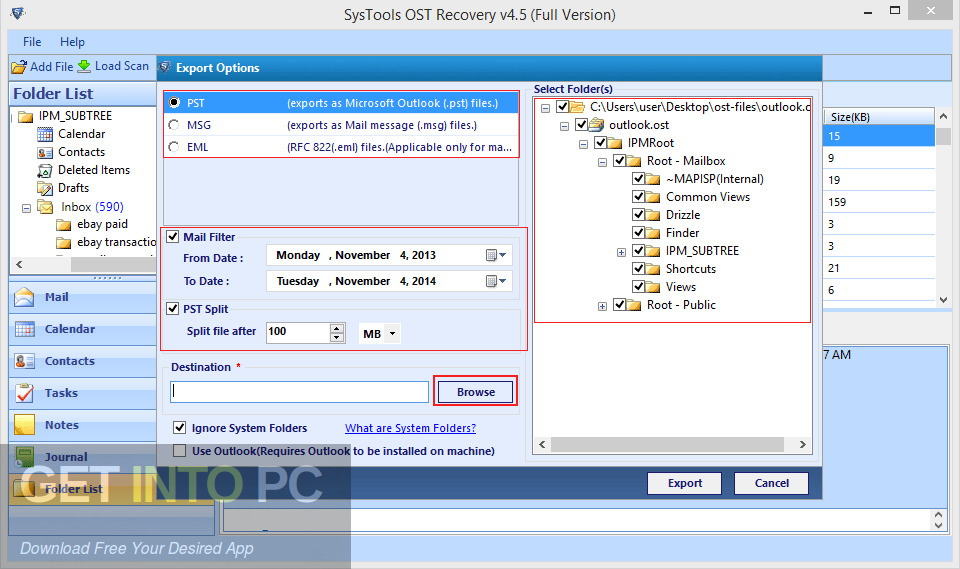The height and width of the screenshot is (569, 960).
Task: Select the PST export radio button
Action: click(x=174, y=102)
